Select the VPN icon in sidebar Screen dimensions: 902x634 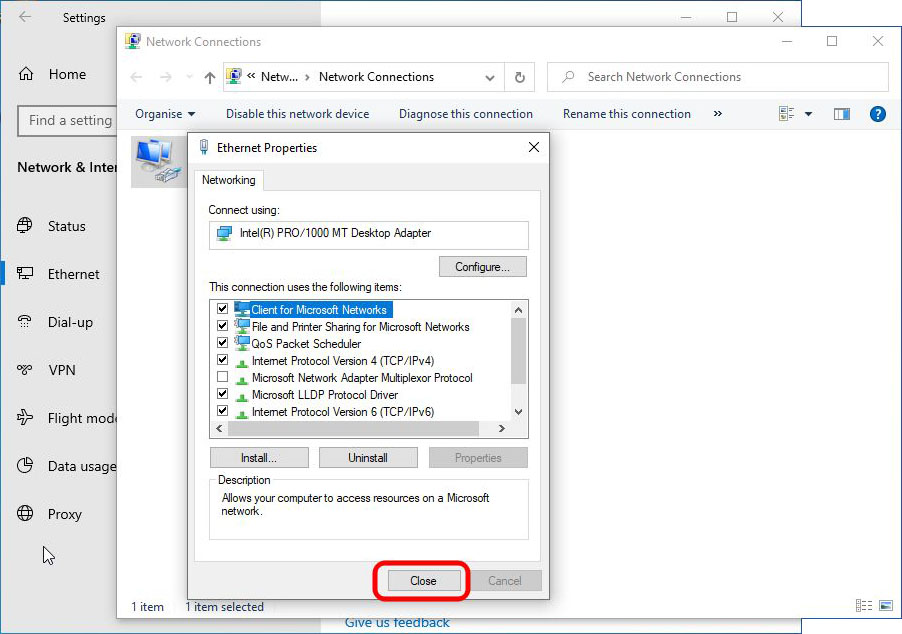coord(26,370)
